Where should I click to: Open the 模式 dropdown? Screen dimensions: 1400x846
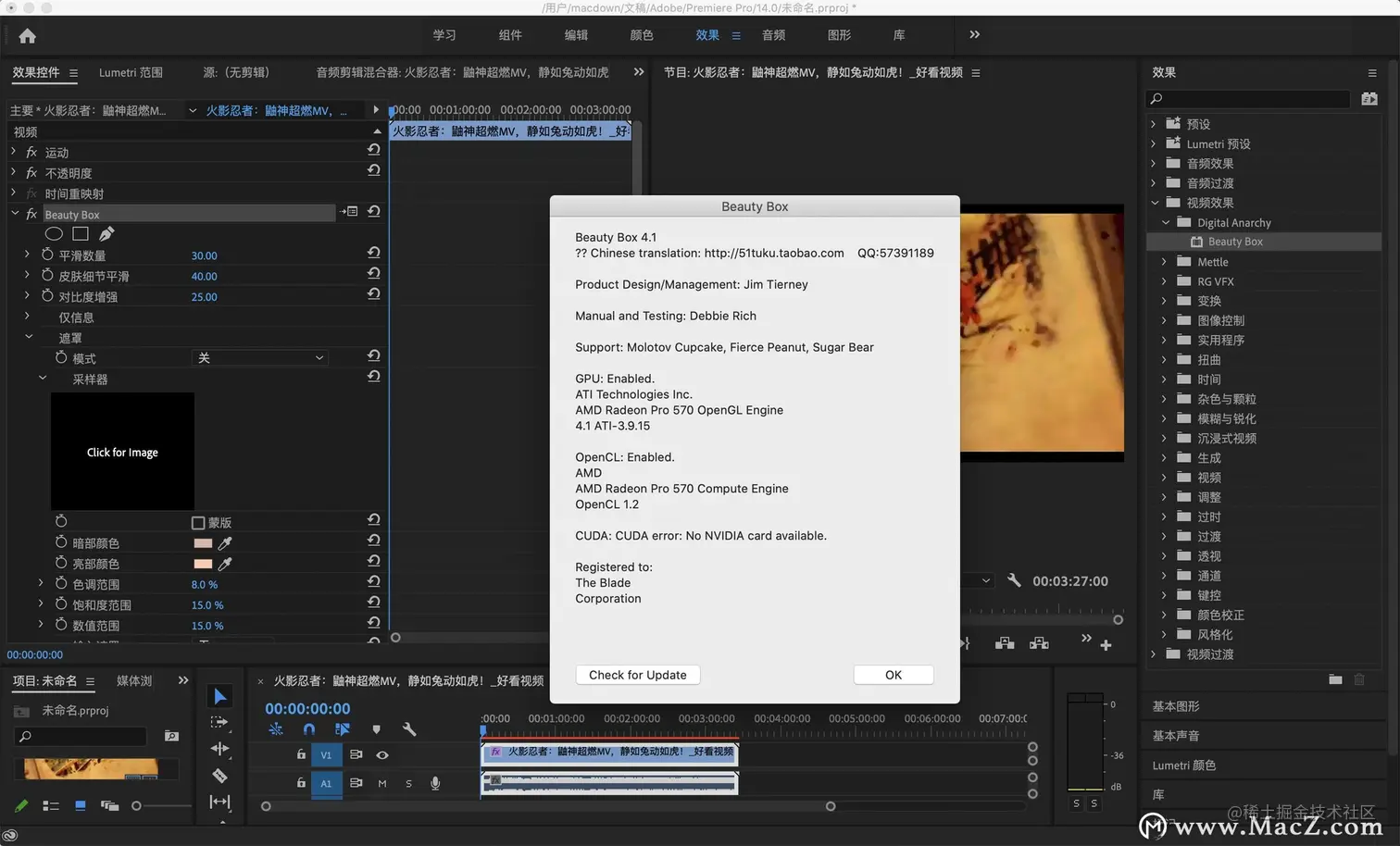[x=259, y=358]
